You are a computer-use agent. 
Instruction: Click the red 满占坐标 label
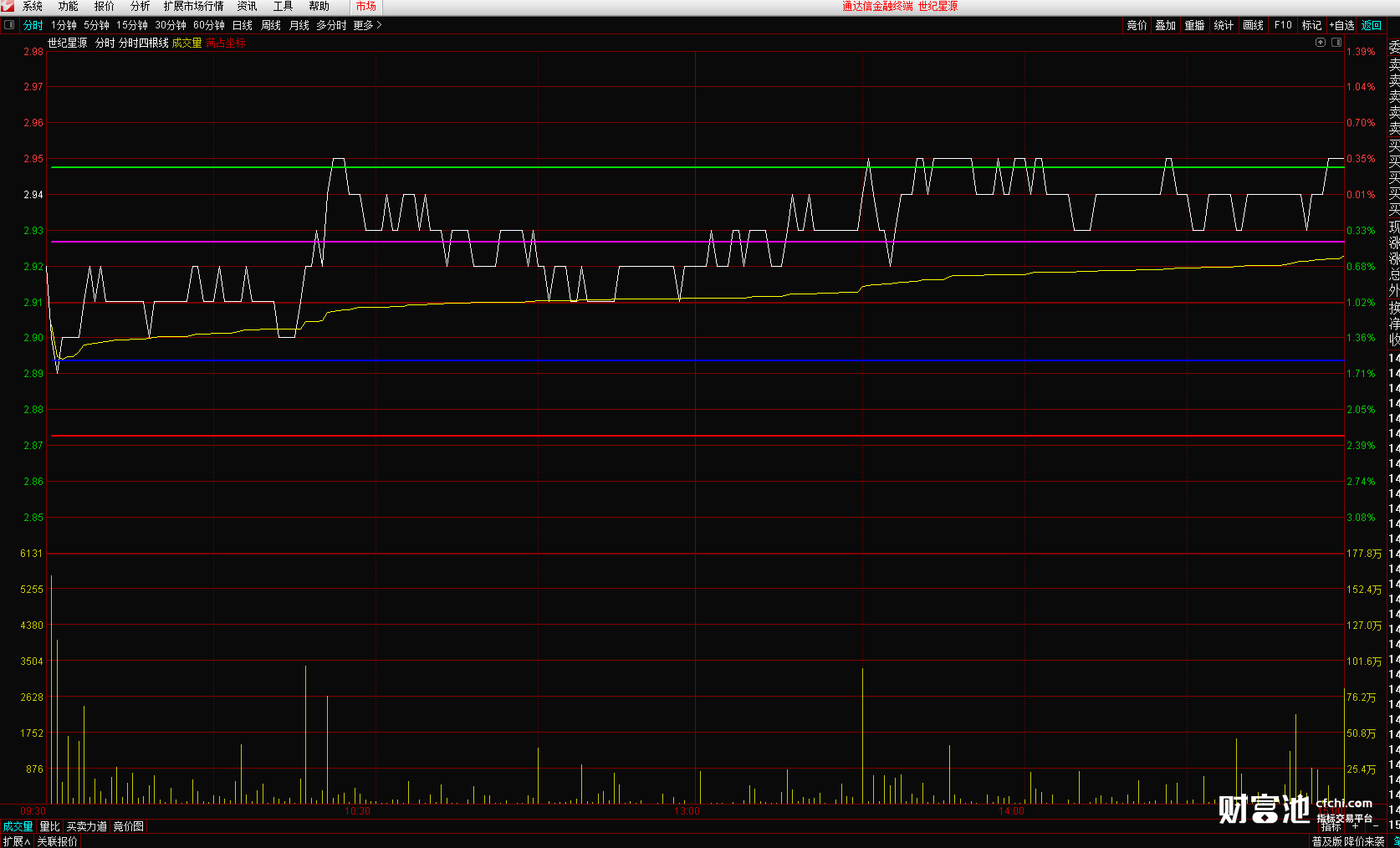226,43
